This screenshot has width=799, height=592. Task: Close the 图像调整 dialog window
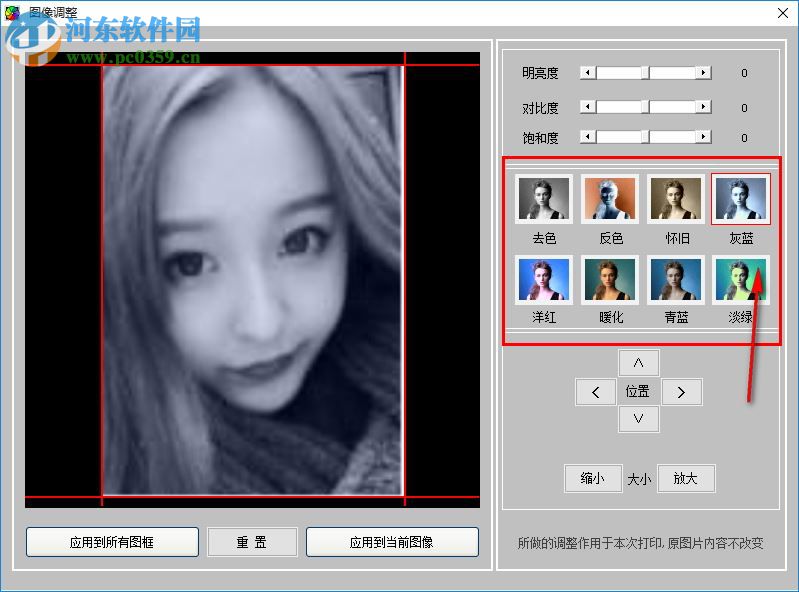[x=783, y=13]
